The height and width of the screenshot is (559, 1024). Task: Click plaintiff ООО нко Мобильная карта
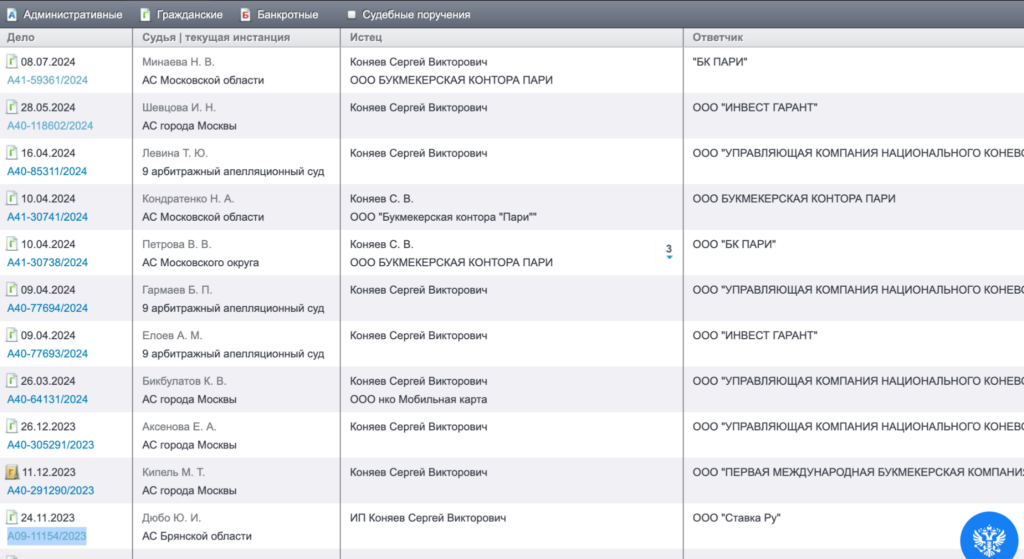coord(419,399)
